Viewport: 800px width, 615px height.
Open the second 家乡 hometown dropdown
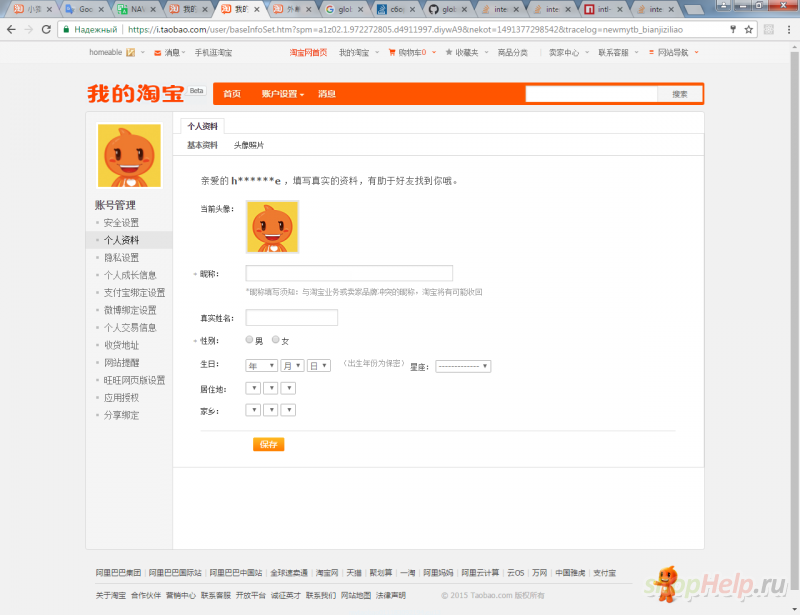coord(271,410)
